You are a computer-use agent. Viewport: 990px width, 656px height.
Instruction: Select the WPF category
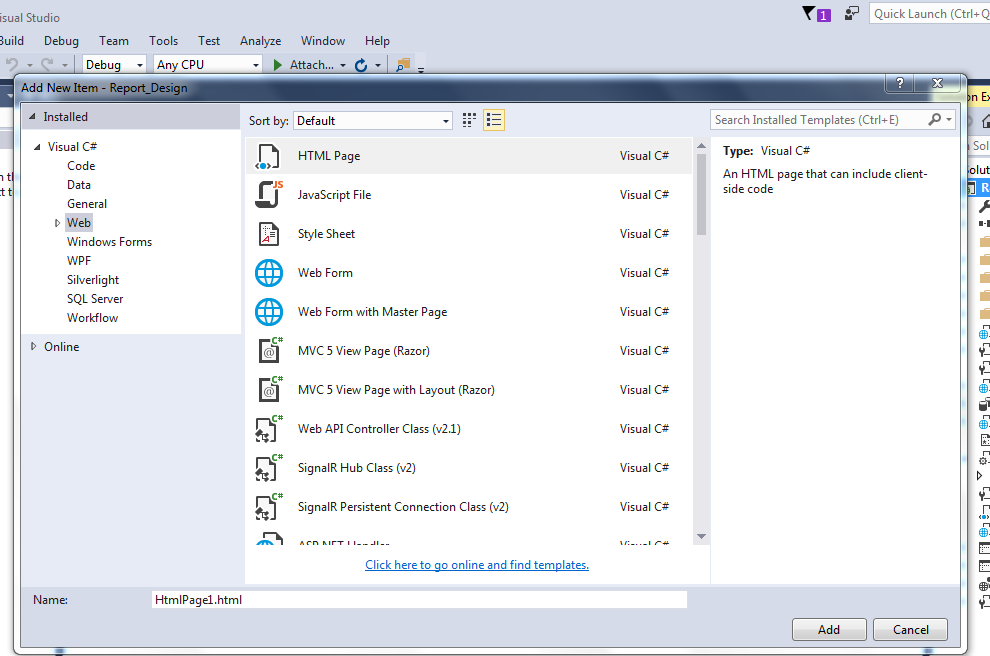click(79, 261)
